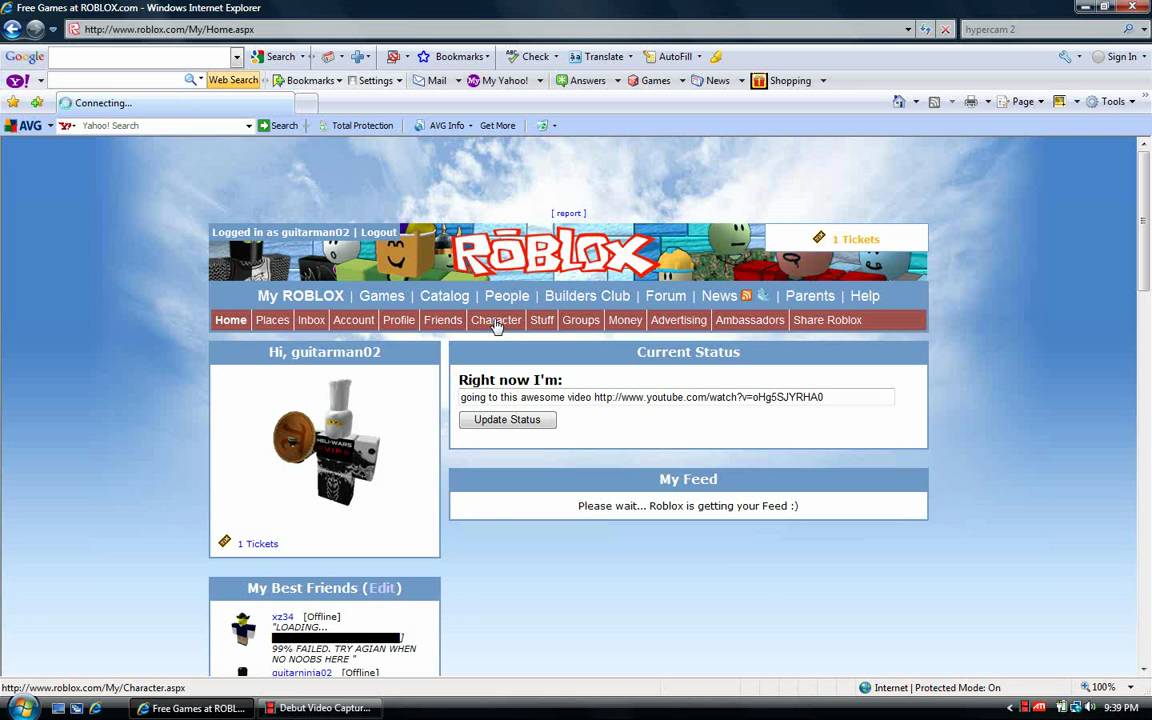
Task: Open the Character tab
Action: click(496, 320)
